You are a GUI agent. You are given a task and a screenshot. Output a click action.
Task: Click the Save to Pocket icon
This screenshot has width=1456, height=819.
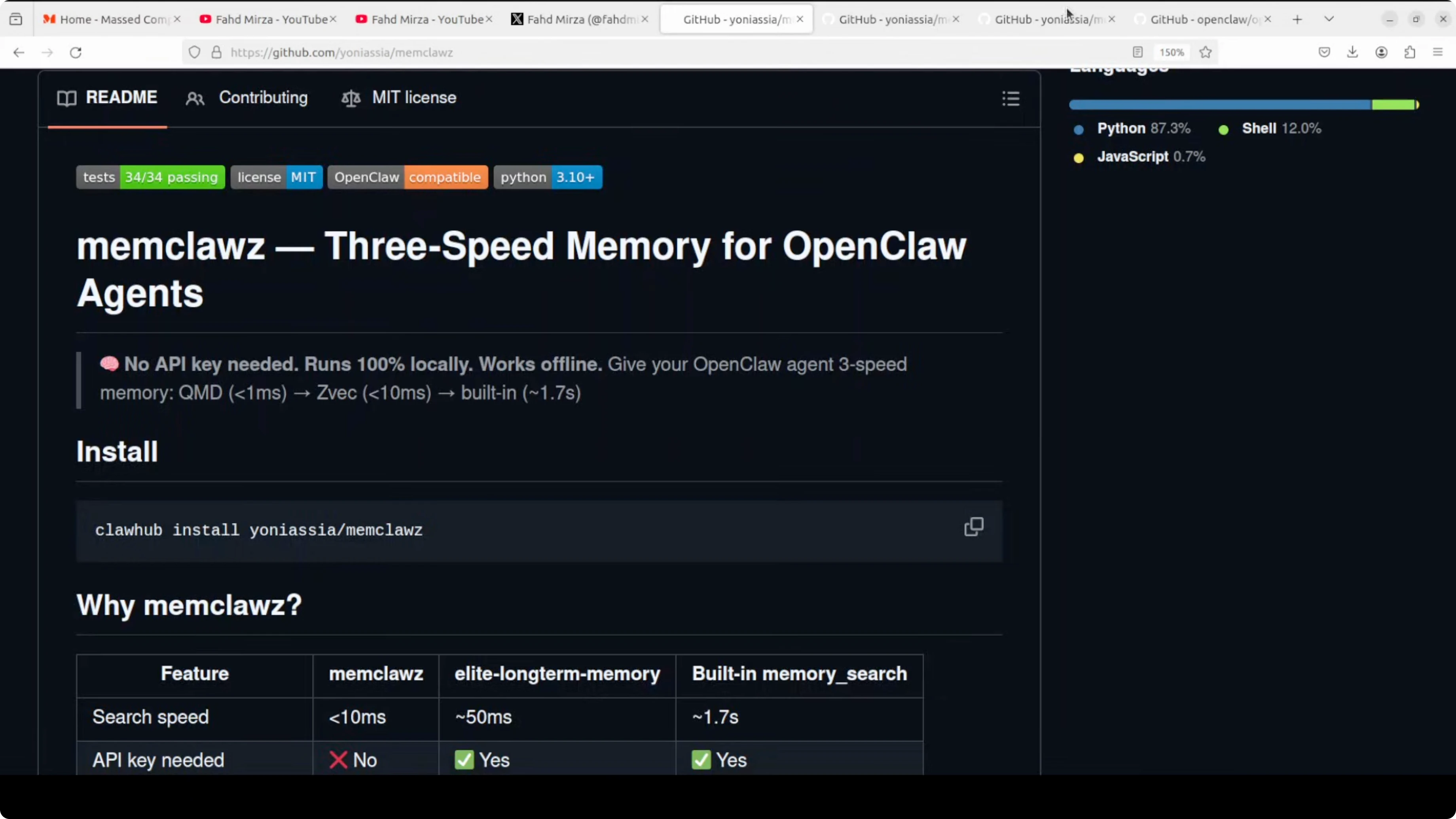(x=1324, y=53)
